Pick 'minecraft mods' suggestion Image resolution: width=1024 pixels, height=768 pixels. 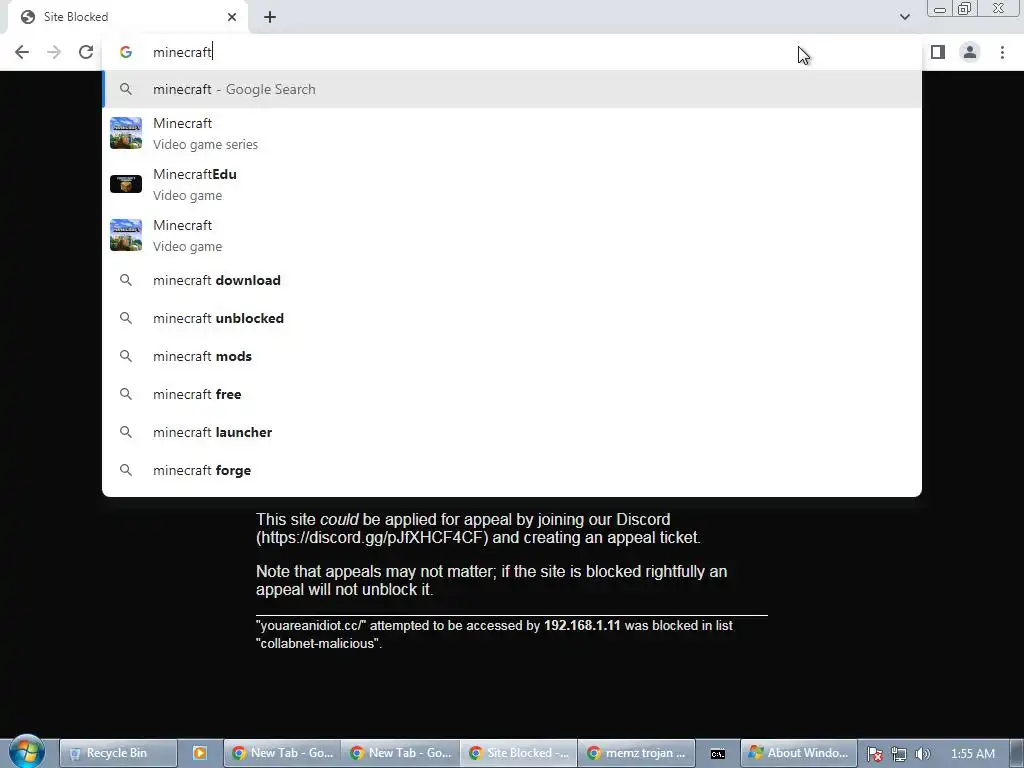512,356
